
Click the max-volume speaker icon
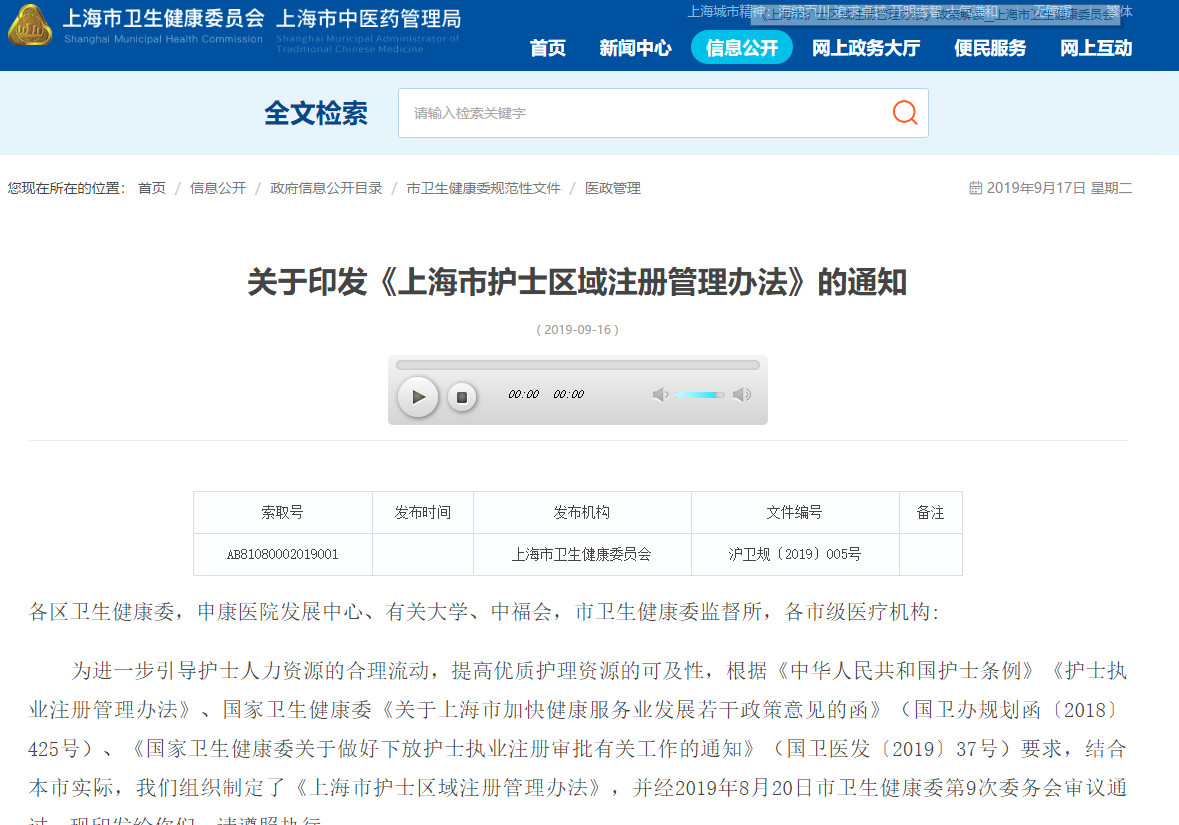click(741, 395)
